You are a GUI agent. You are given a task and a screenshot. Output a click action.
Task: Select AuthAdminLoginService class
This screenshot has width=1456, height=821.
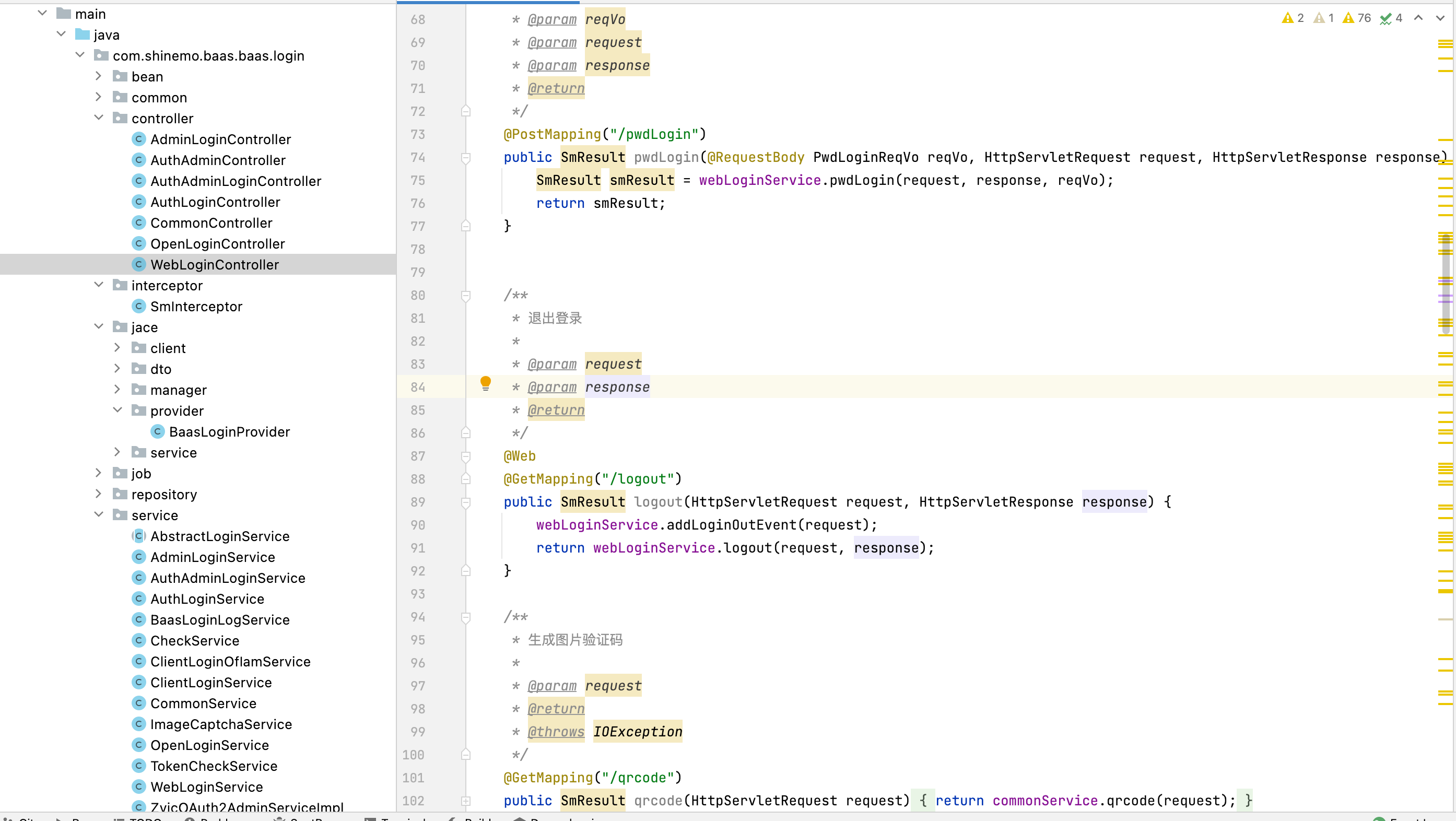click(x=227, y=578)
